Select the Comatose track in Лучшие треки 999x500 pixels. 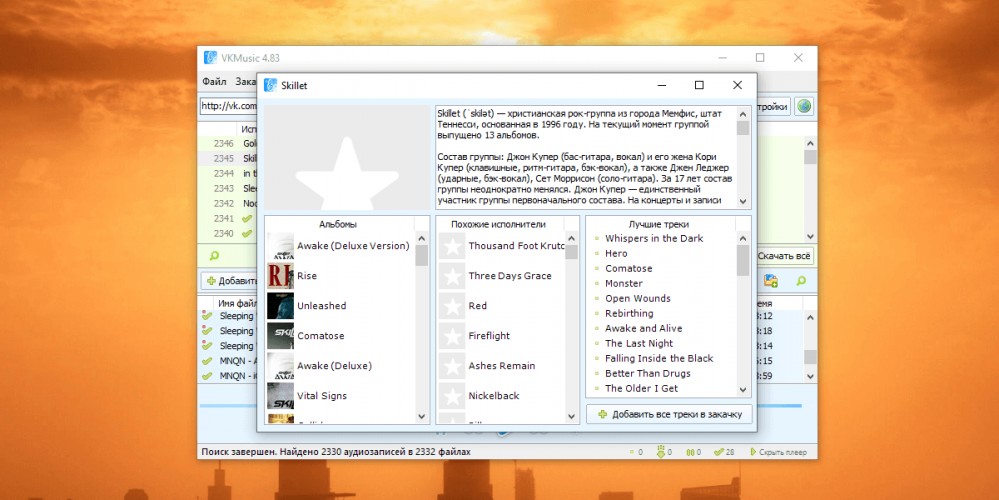click(628, 268)
